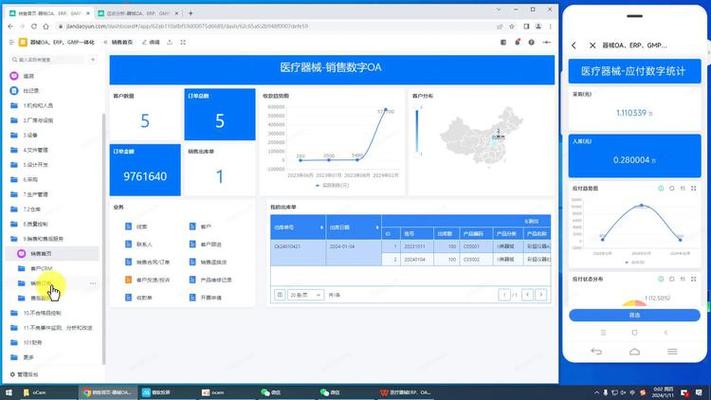Open the 20条/页 page size dropdown

(x=305, y=295)
